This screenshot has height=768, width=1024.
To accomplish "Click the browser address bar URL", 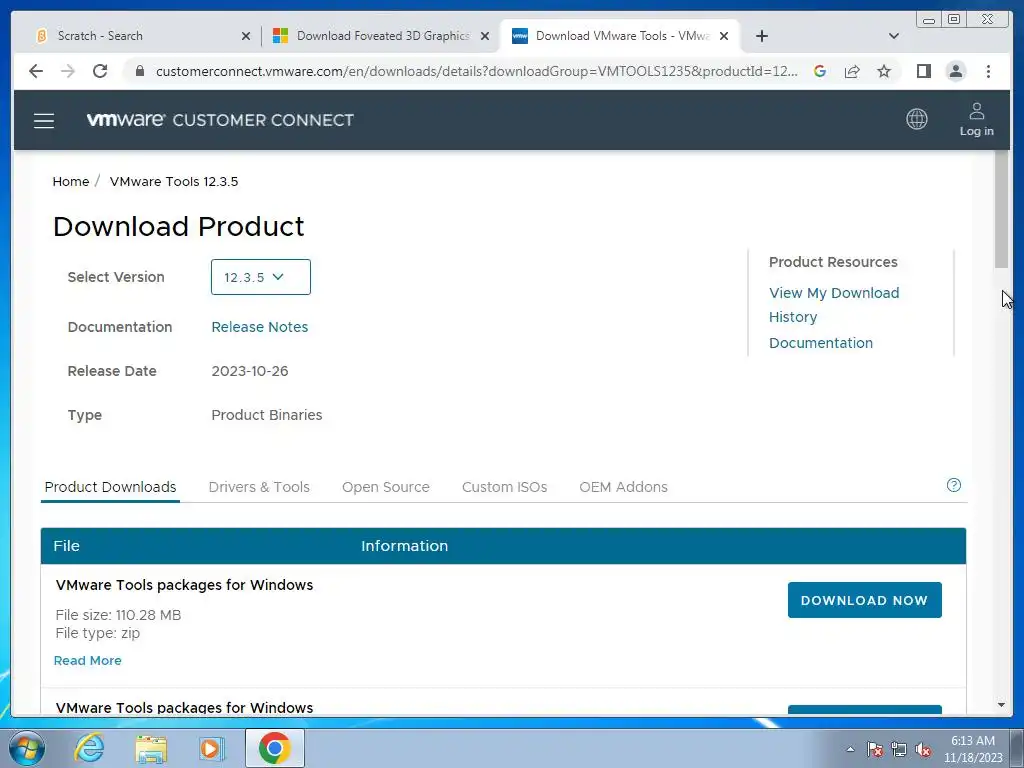I will (476, 71).
